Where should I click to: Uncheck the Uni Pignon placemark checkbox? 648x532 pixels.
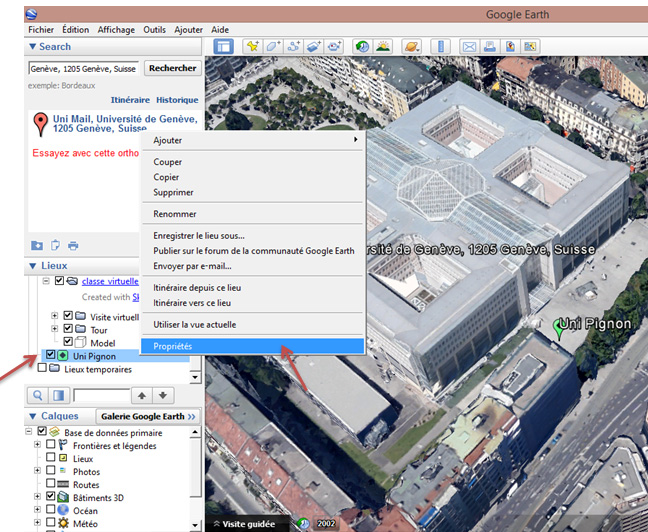[x=51, y=355]
